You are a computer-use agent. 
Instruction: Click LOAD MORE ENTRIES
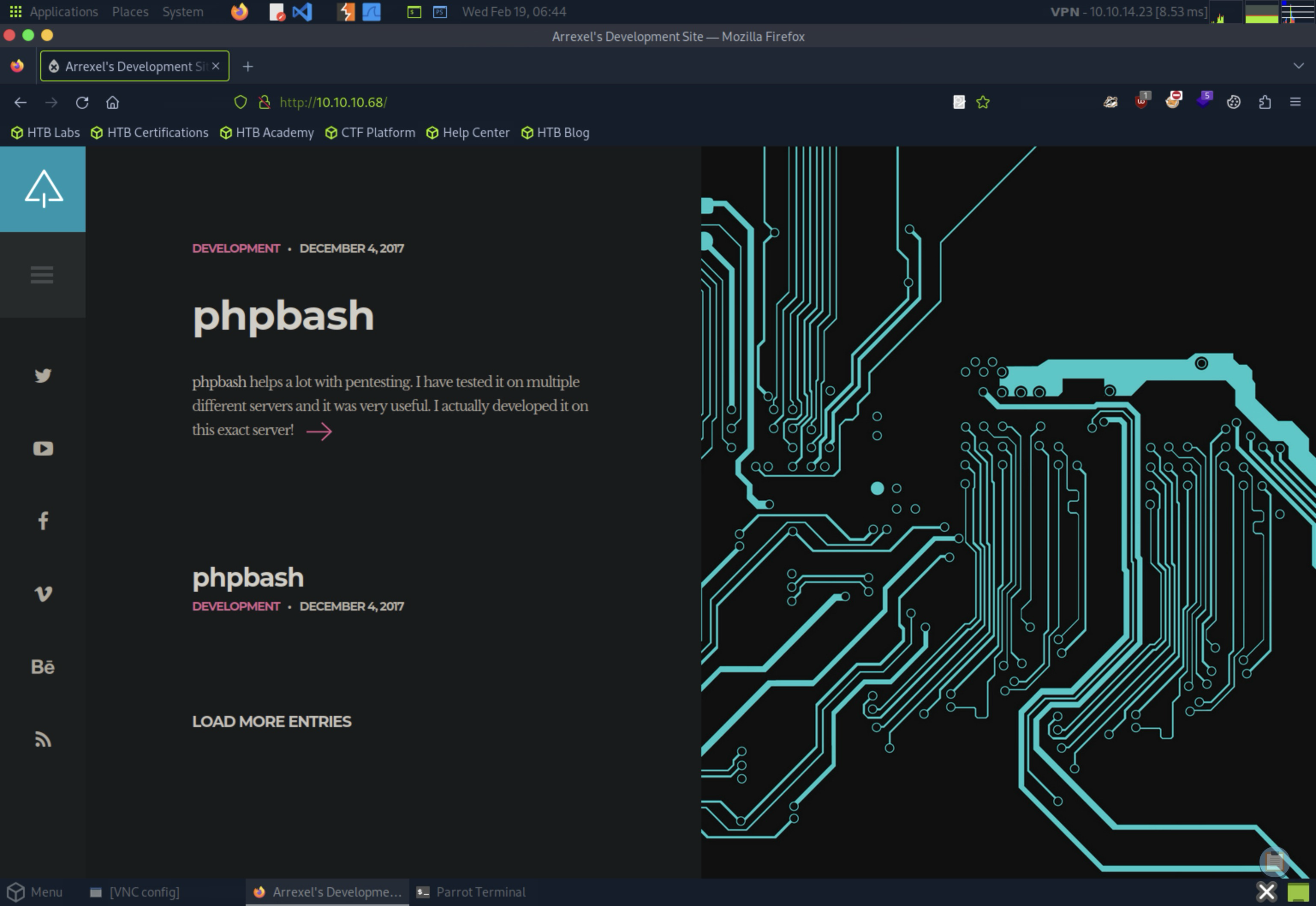pyautogui.click(x=271, y=721)
